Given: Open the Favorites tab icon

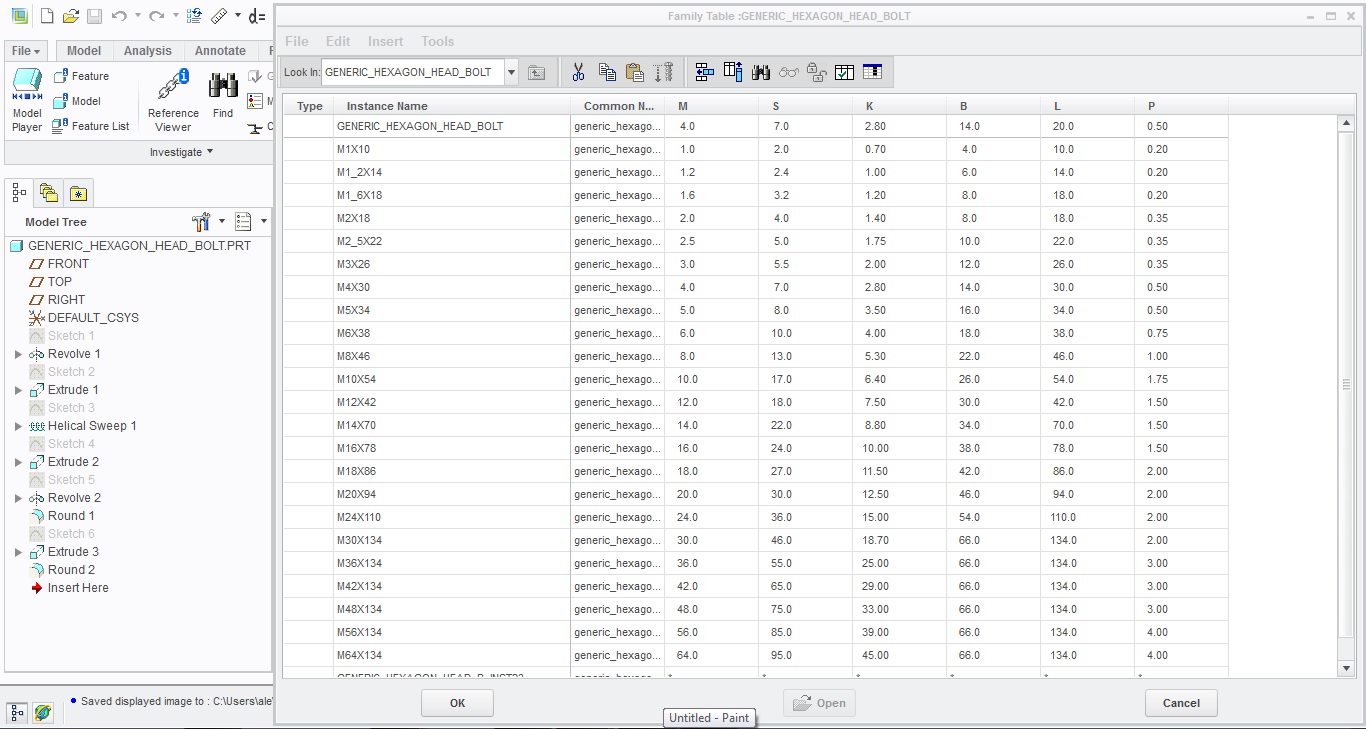Looking at the screenshot, I should pyautogui.click(x=78, y=192).
